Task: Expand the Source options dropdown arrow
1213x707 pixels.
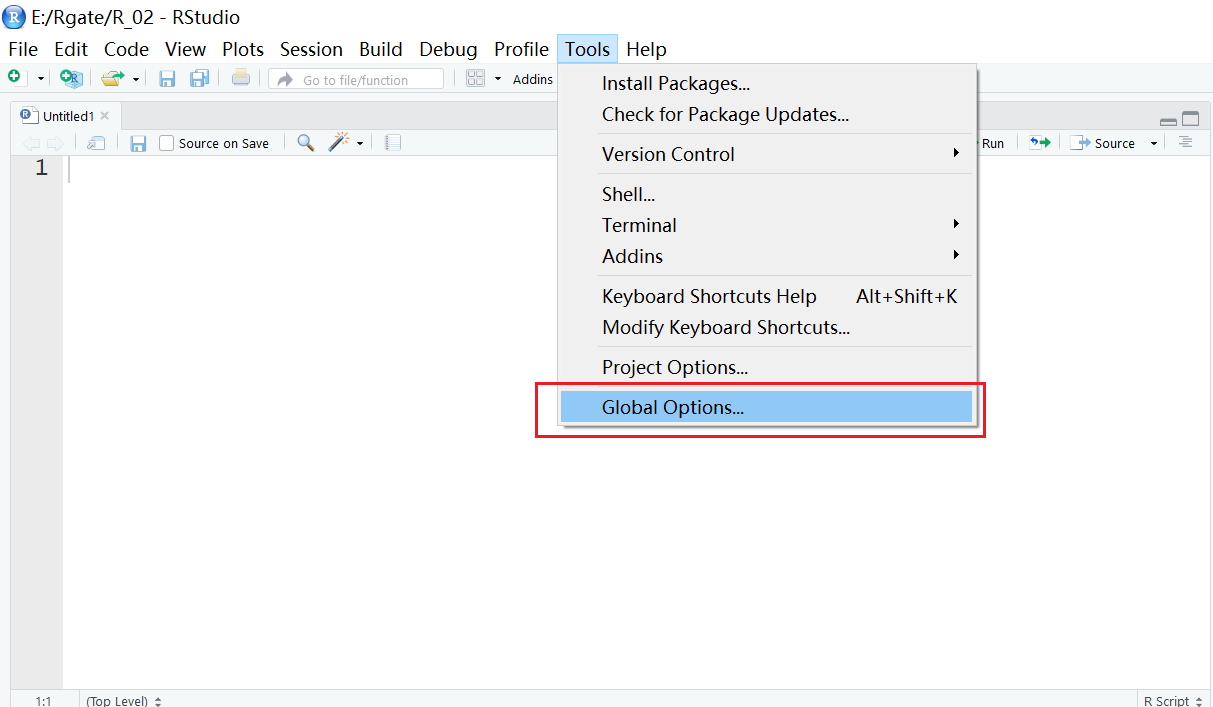Action: tap(1153, 144)
